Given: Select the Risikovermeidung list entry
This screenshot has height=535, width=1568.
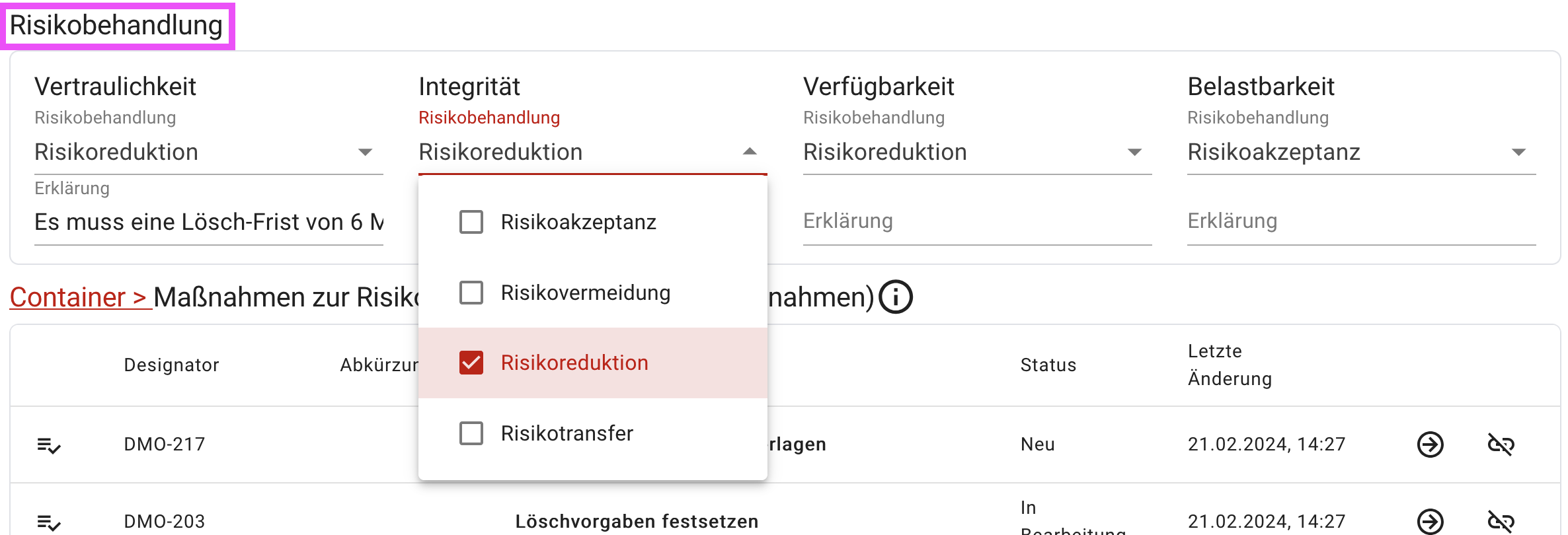Looking at the screenshot, I should (x=471, y=293).
